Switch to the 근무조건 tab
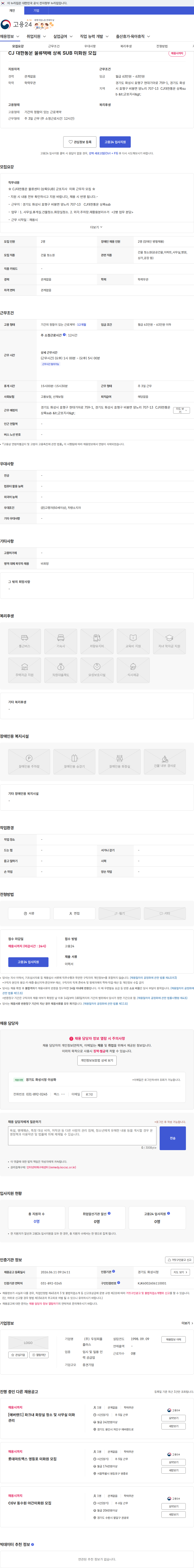Screen dimensions: 194x1568 (54, 46)
